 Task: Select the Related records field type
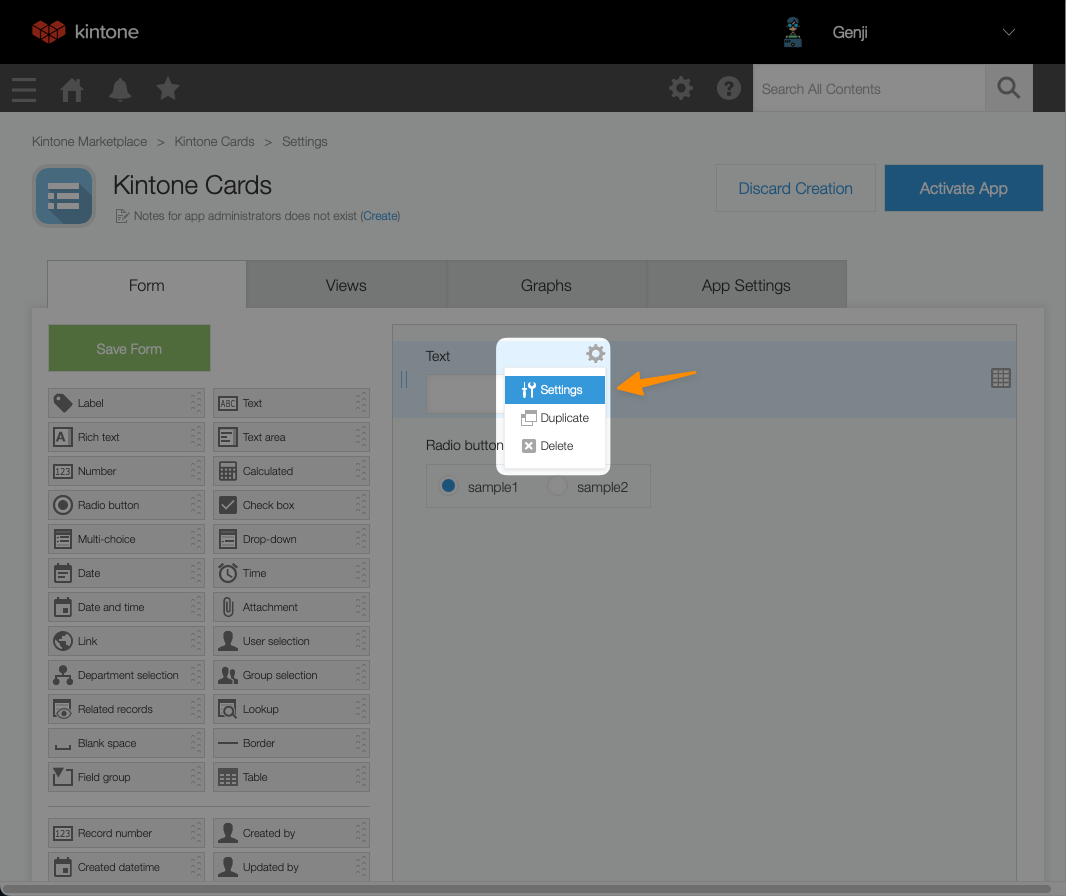[x=126, y=709]
